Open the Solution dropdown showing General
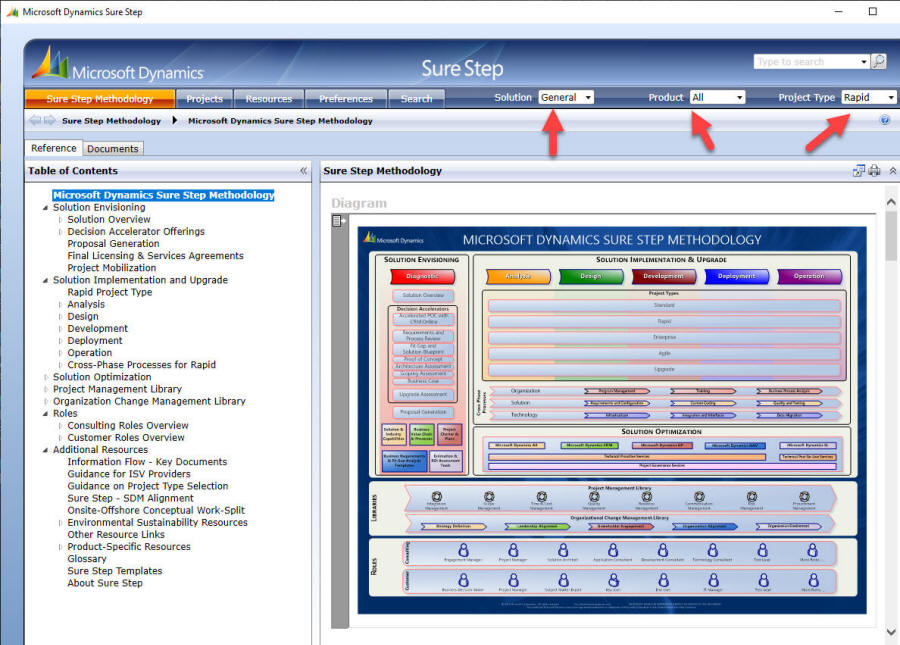The height and width of the screenshot is (645, 900). [565, 98]
